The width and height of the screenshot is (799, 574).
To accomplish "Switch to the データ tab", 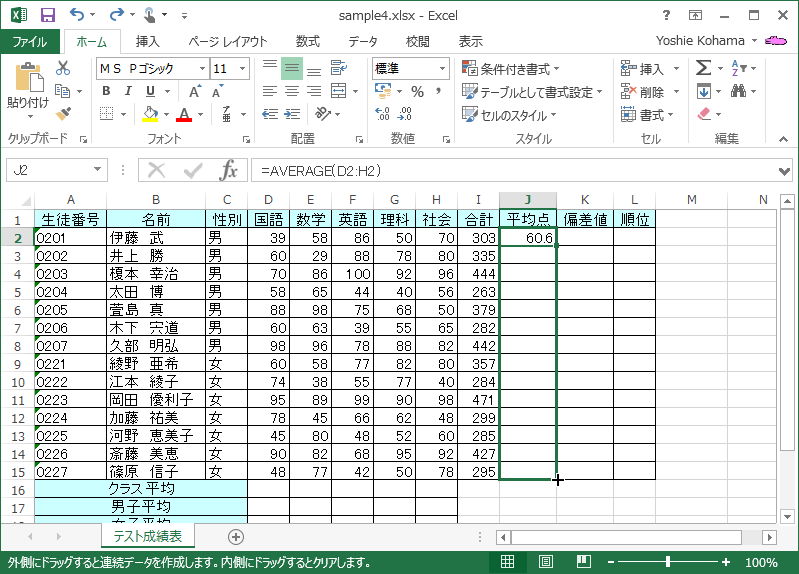I will [x=363, y=41].
